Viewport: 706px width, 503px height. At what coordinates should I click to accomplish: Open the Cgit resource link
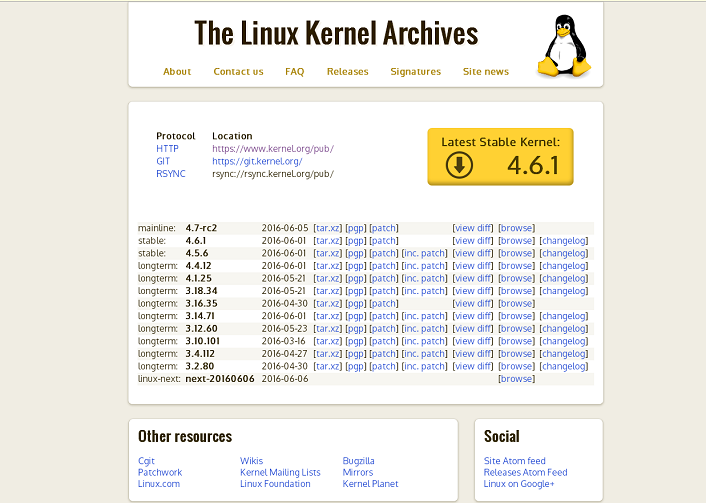coord(146,461)
